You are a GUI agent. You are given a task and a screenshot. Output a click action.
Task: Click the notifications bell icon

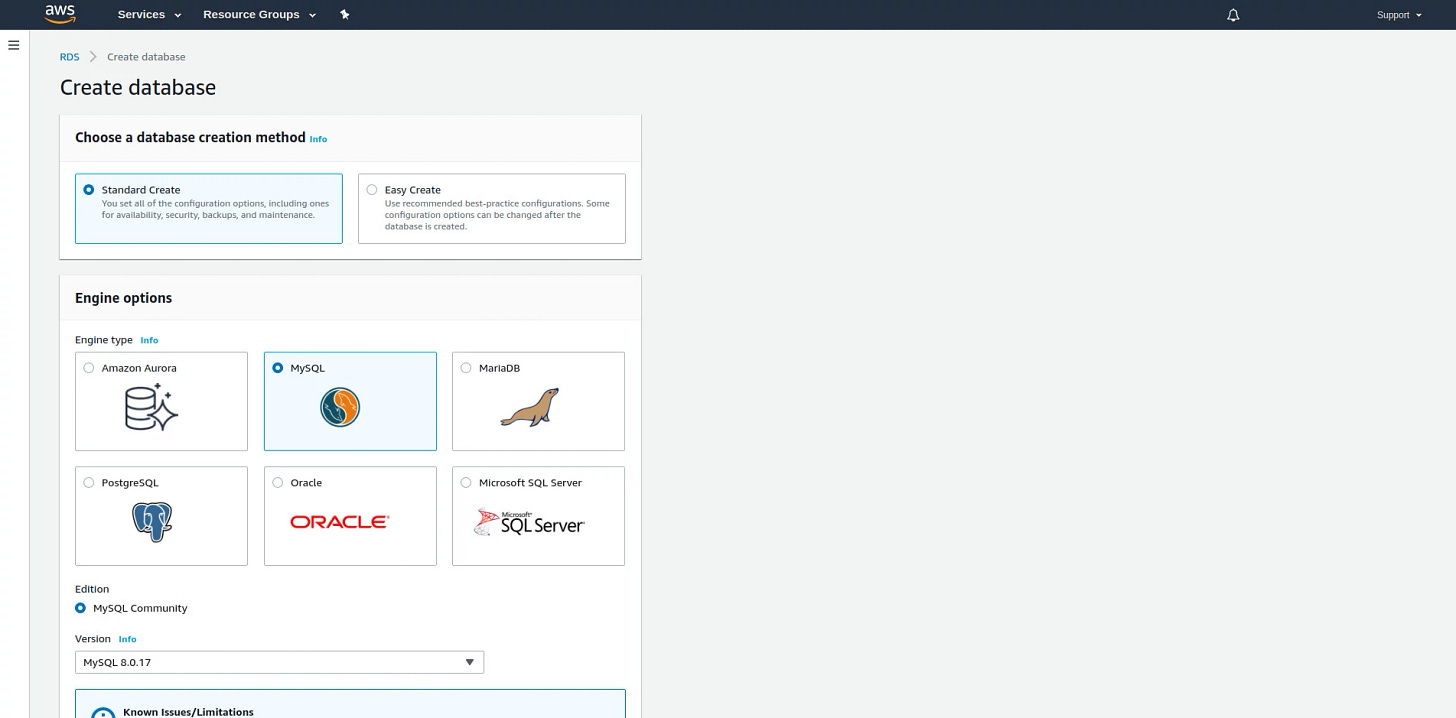(x=1233, y=14)
